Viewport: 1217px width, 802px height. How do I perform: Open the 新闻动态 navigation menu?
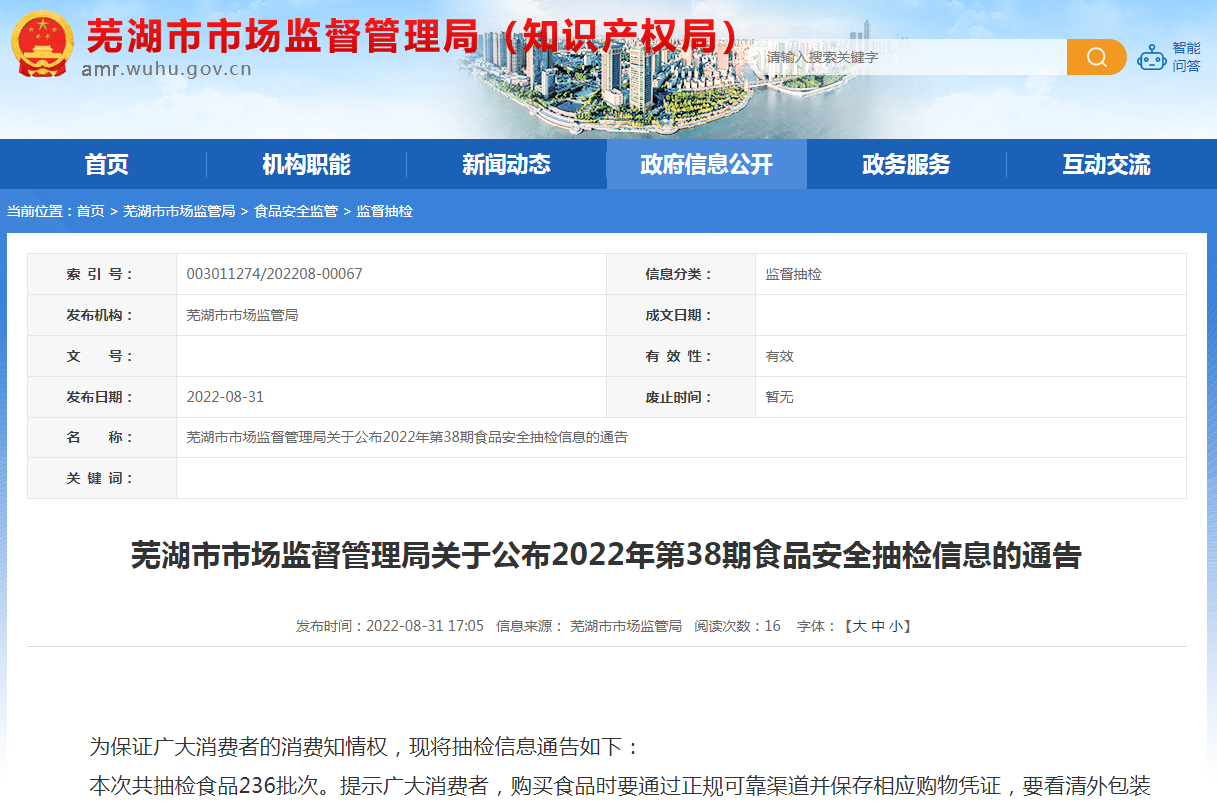[506, 165]
